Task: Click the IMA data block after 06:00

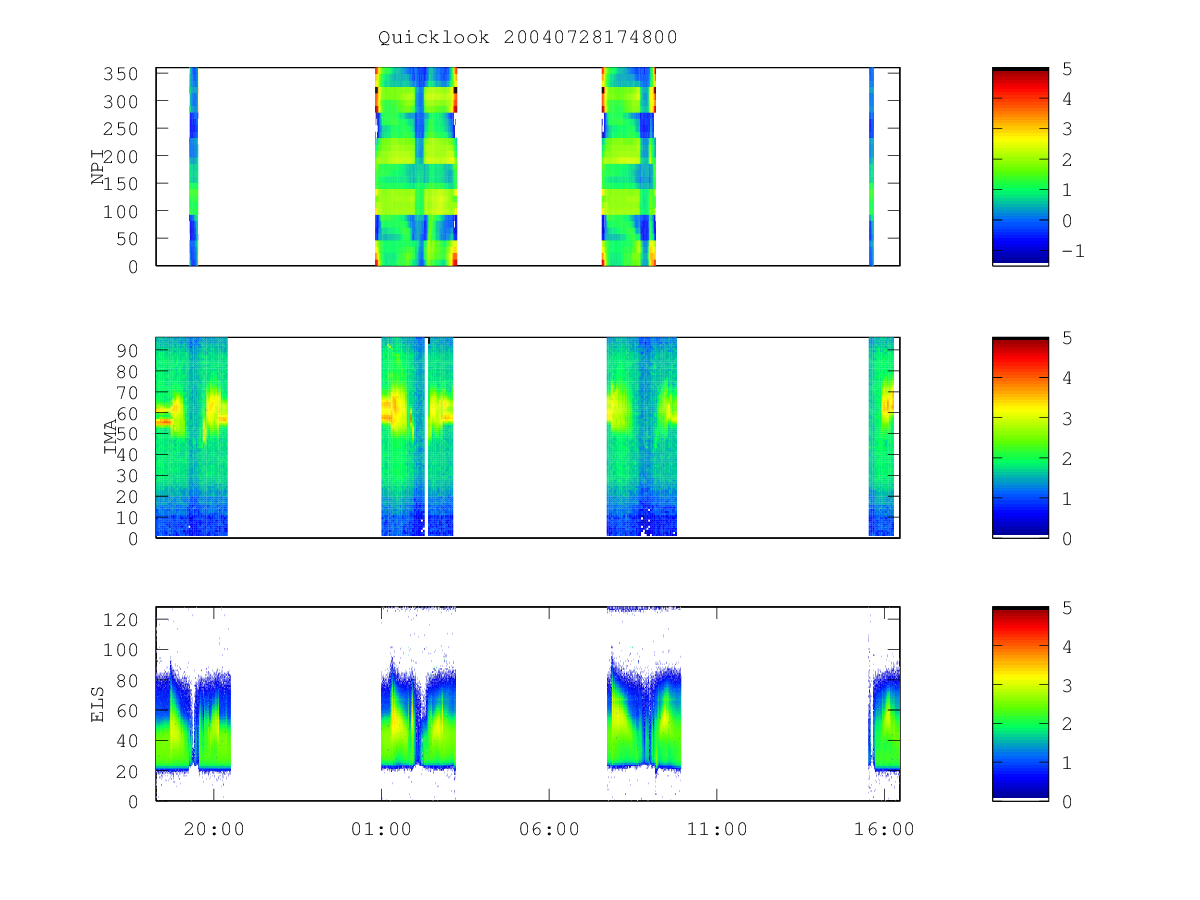Action: pos(642,437)
